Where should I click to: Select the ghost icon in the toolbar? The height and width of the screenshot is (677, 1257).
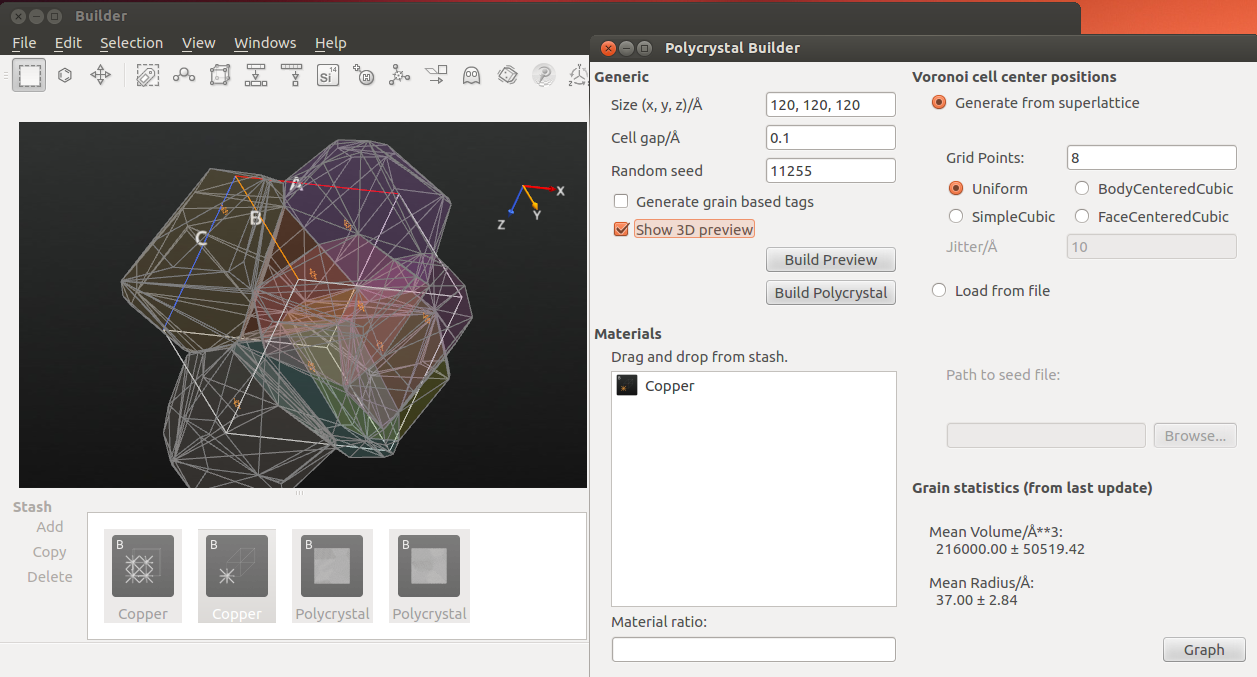coord(471,75)
